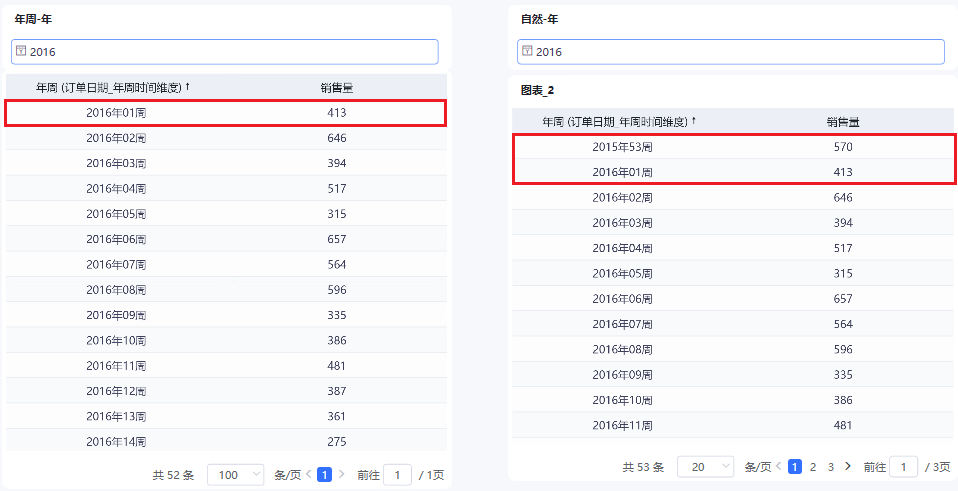Click calendar icon in 年周-年 filter
Image resolution: width=958 pixels, height=491 pixels.
(x=21, y=51)
